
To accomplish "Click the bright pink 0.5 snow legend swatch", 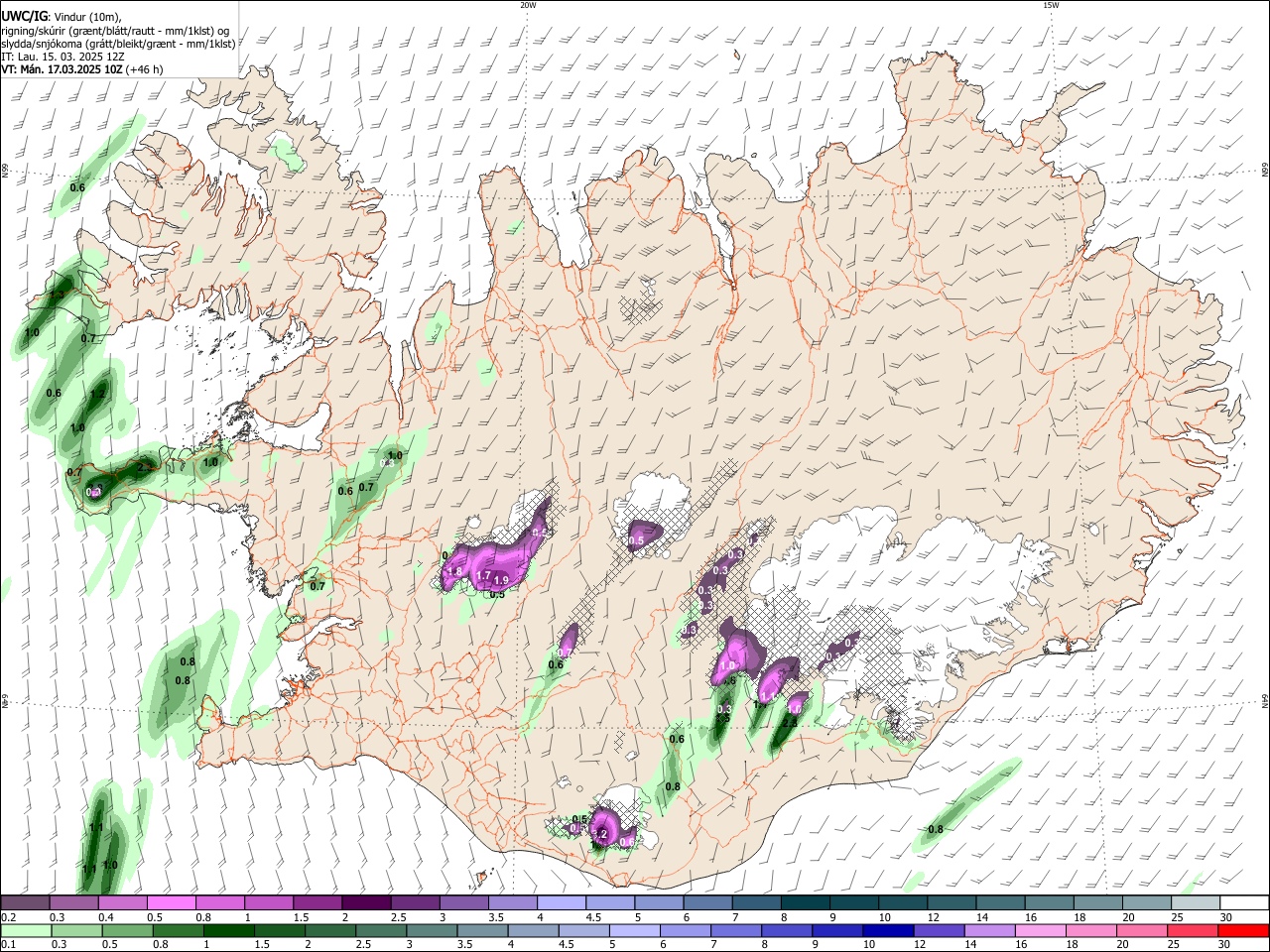I will click(x=172, y=902).
